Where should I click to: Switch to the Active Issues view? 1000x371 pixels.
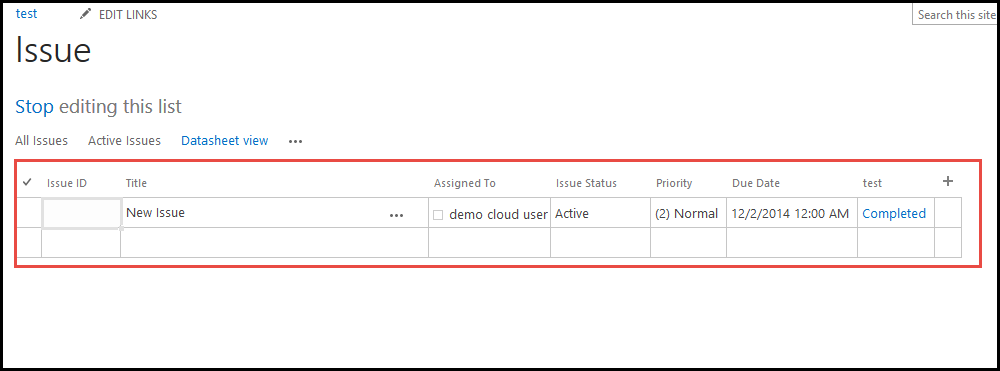pos(124,141)
